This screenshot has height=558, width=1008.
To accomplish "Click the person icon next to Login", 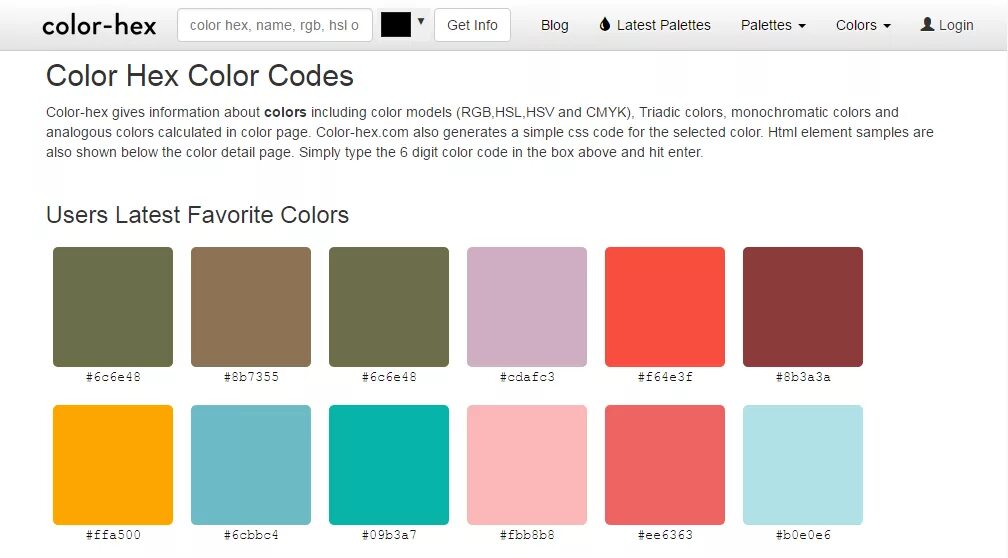I will pyautogui.click(x=927, y=25).
